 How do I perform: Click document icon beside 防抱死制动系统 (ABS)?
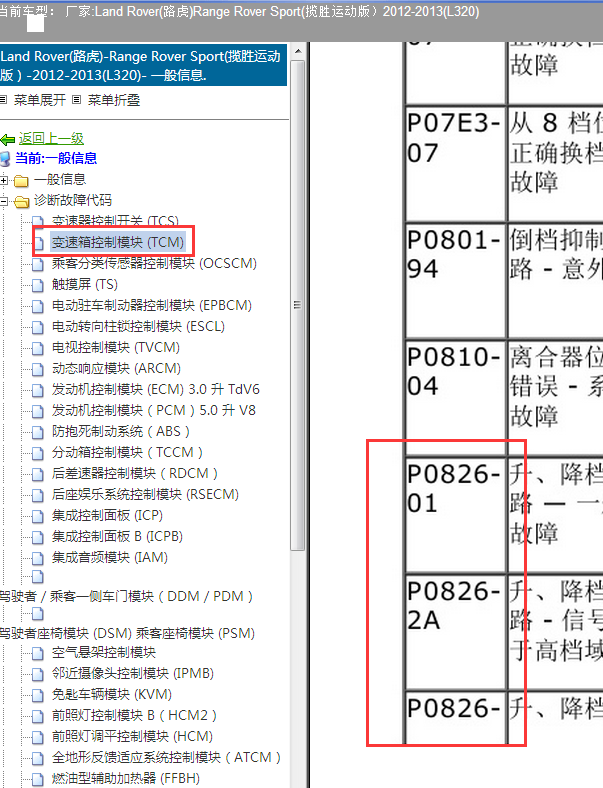coord(38,433)
